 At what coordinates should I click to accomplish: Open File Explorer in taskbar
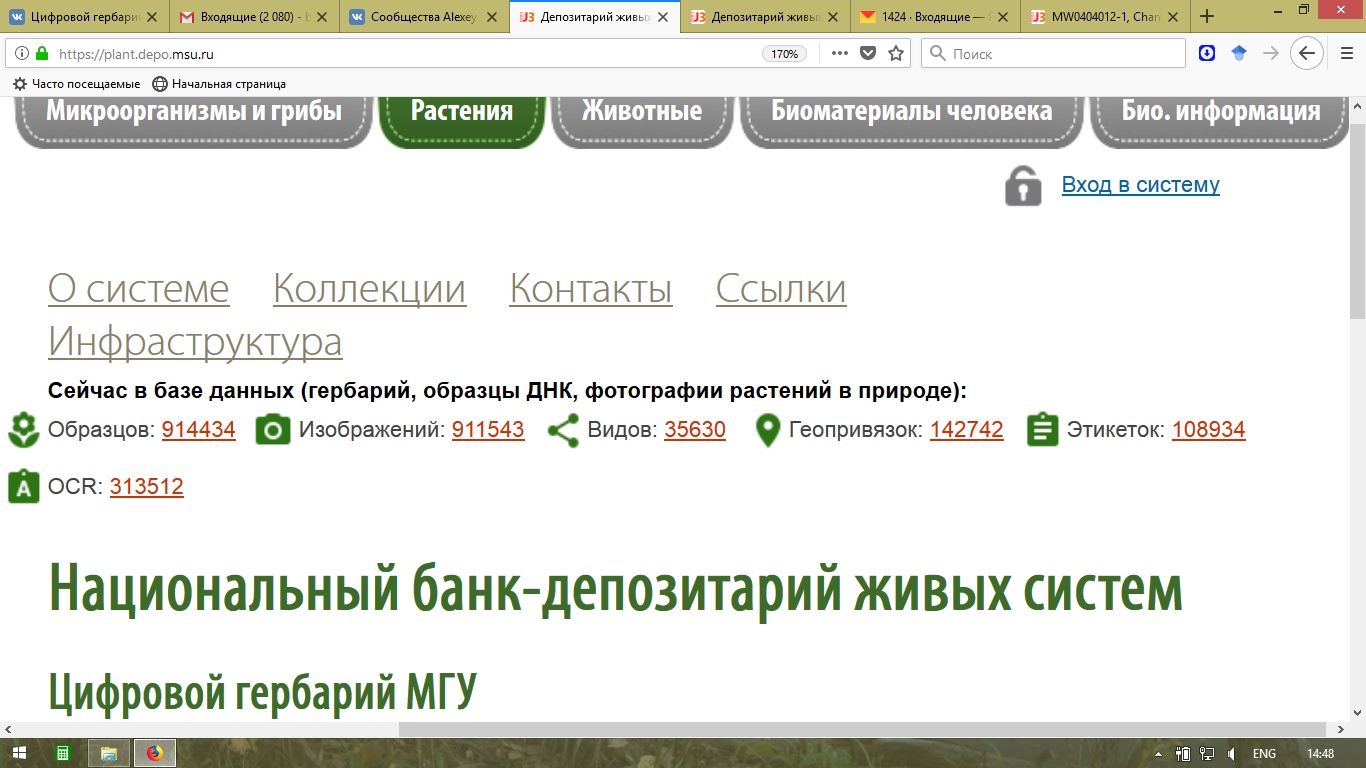(x=108, y=753)
